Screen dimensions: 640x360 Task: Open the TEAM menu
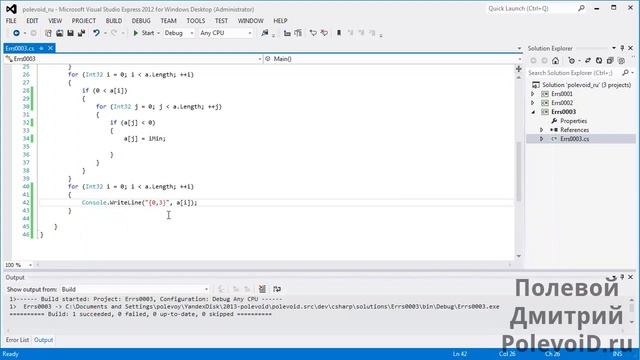(168, 20)
